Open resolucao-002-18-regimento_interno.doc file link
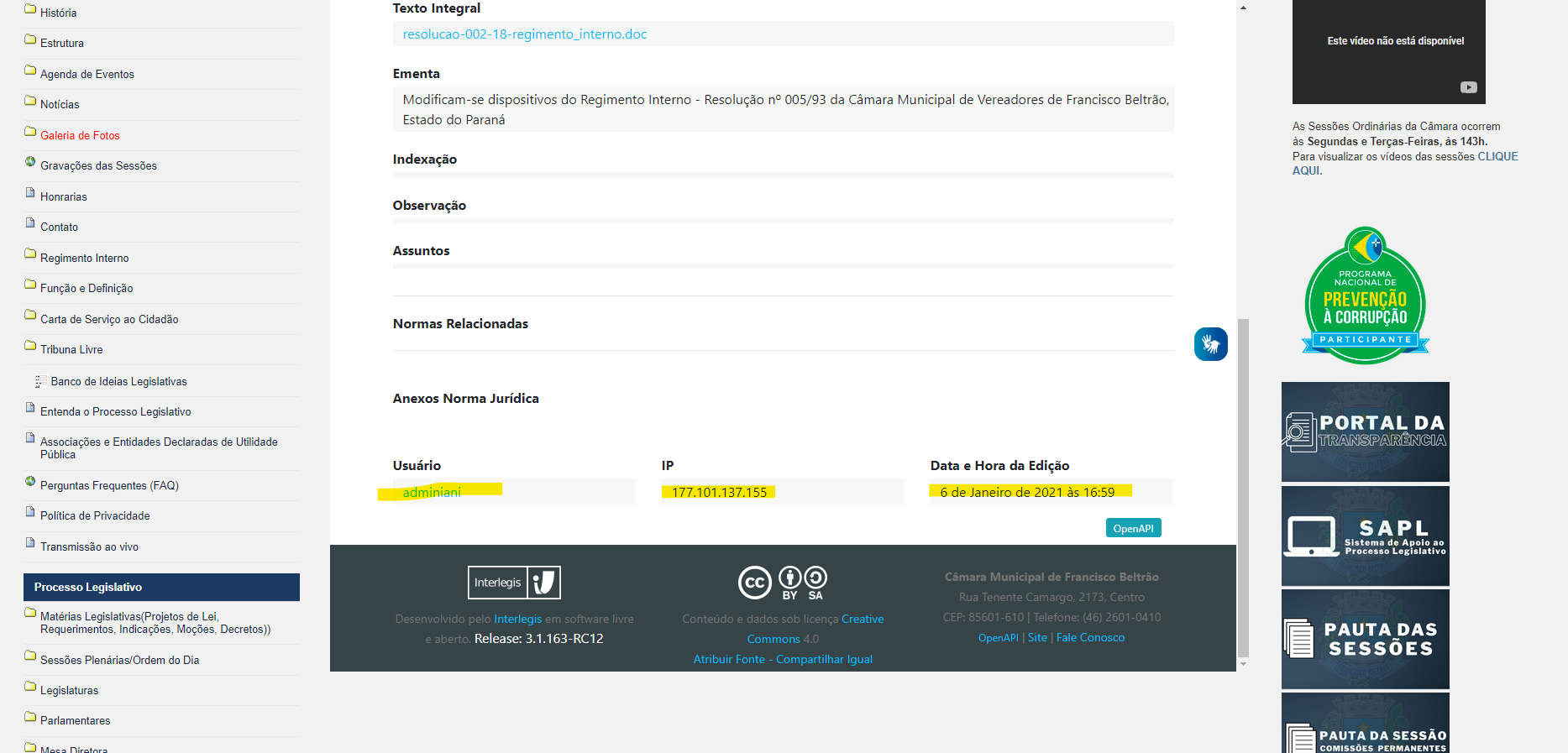 pos(524,34)
